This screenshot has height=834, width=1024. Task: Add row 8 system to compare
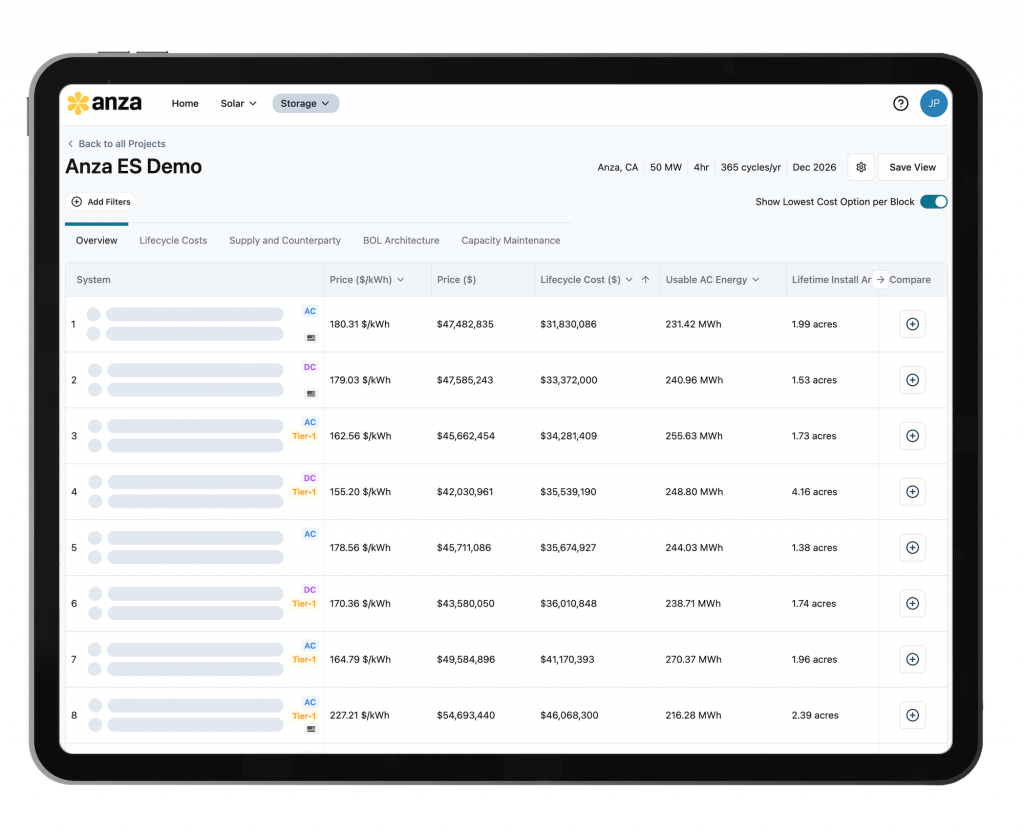(911, 715)
